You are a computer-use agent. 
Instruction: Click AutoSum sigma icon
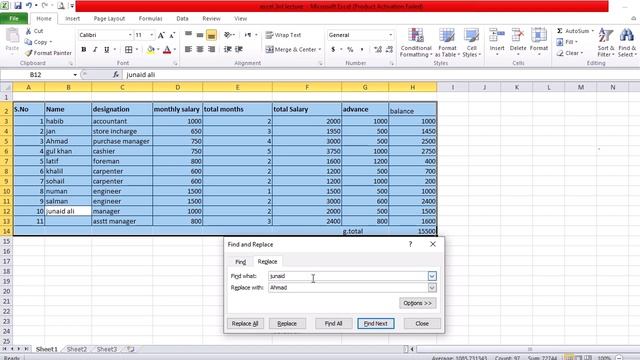pyautogui.click(x=560, y=31)
